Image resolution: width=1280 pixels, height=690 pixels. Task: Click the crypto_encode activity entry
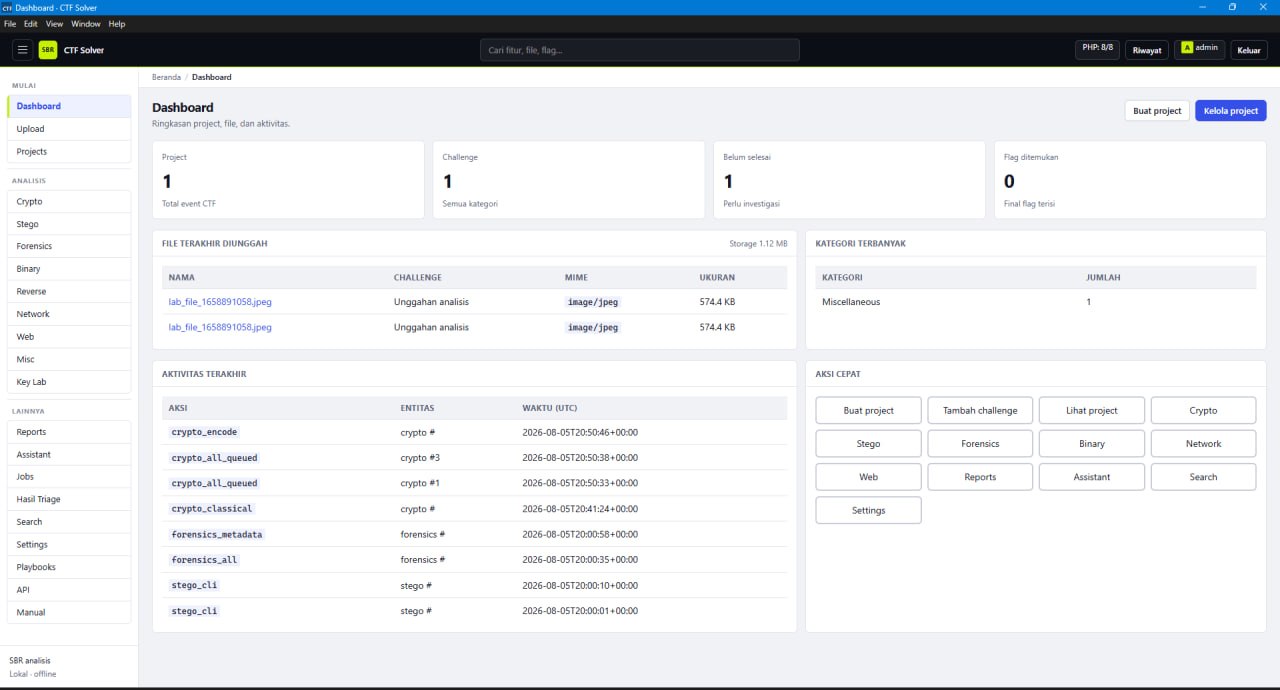(204, 432)
